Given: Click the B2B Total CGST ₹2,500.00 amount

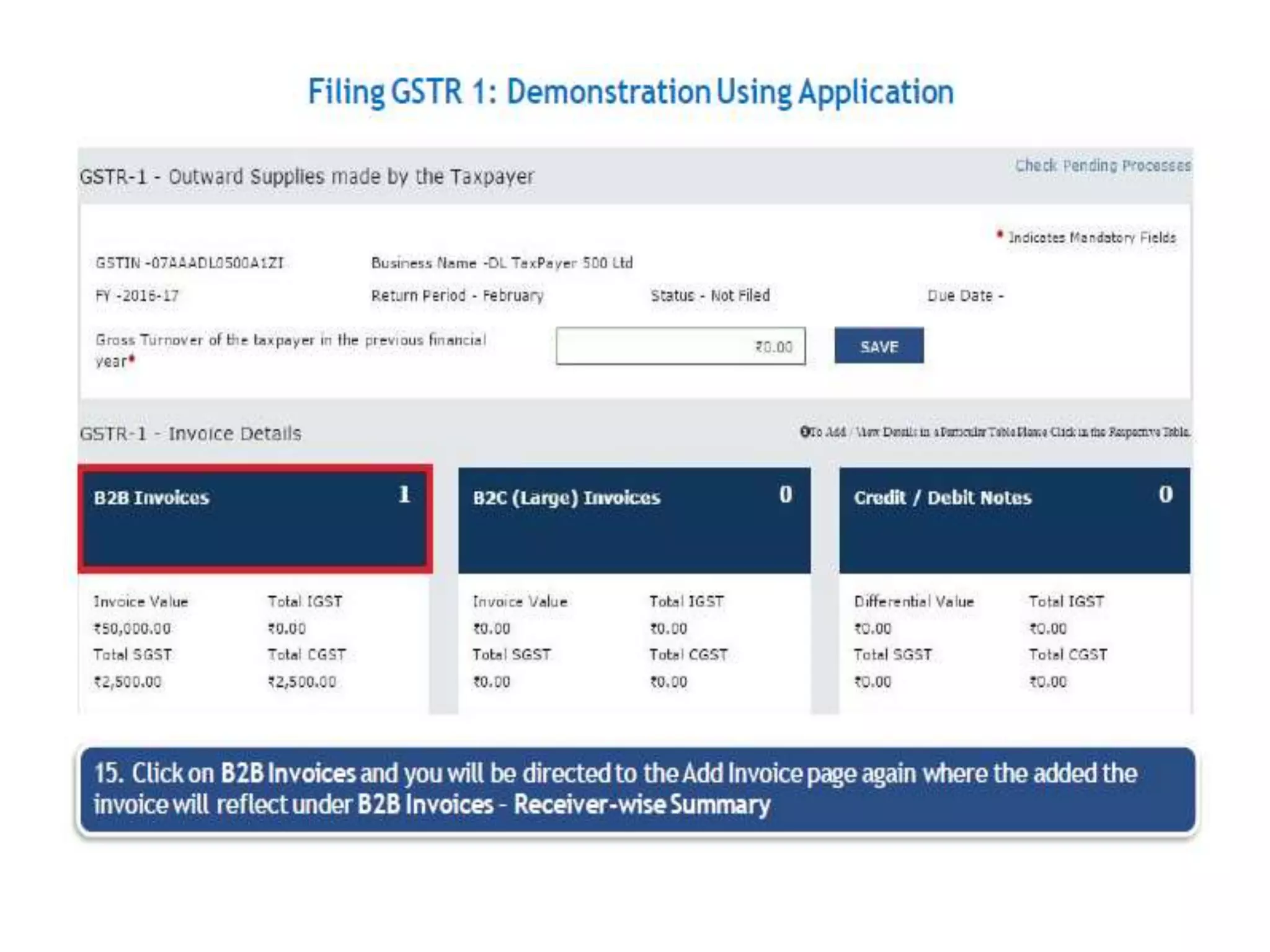Looking at the screenshot, I should [x=302, y=682].
